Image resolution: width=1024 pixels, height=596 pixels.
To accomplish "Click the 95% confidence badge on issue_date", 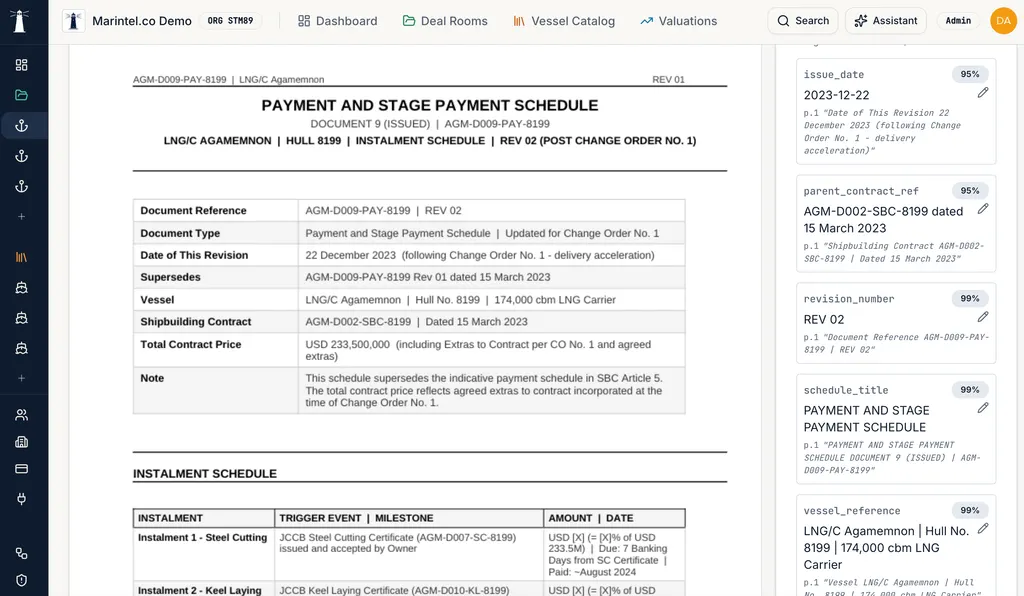I will point(970,74).
